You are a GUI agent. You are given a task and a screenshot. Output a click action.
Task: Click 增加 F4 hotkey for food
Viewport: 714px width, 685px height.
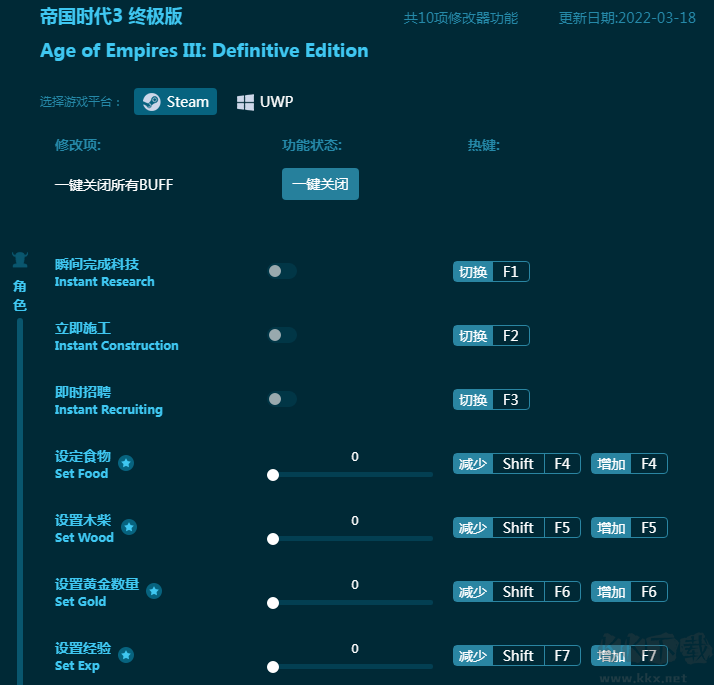[629, 464]
